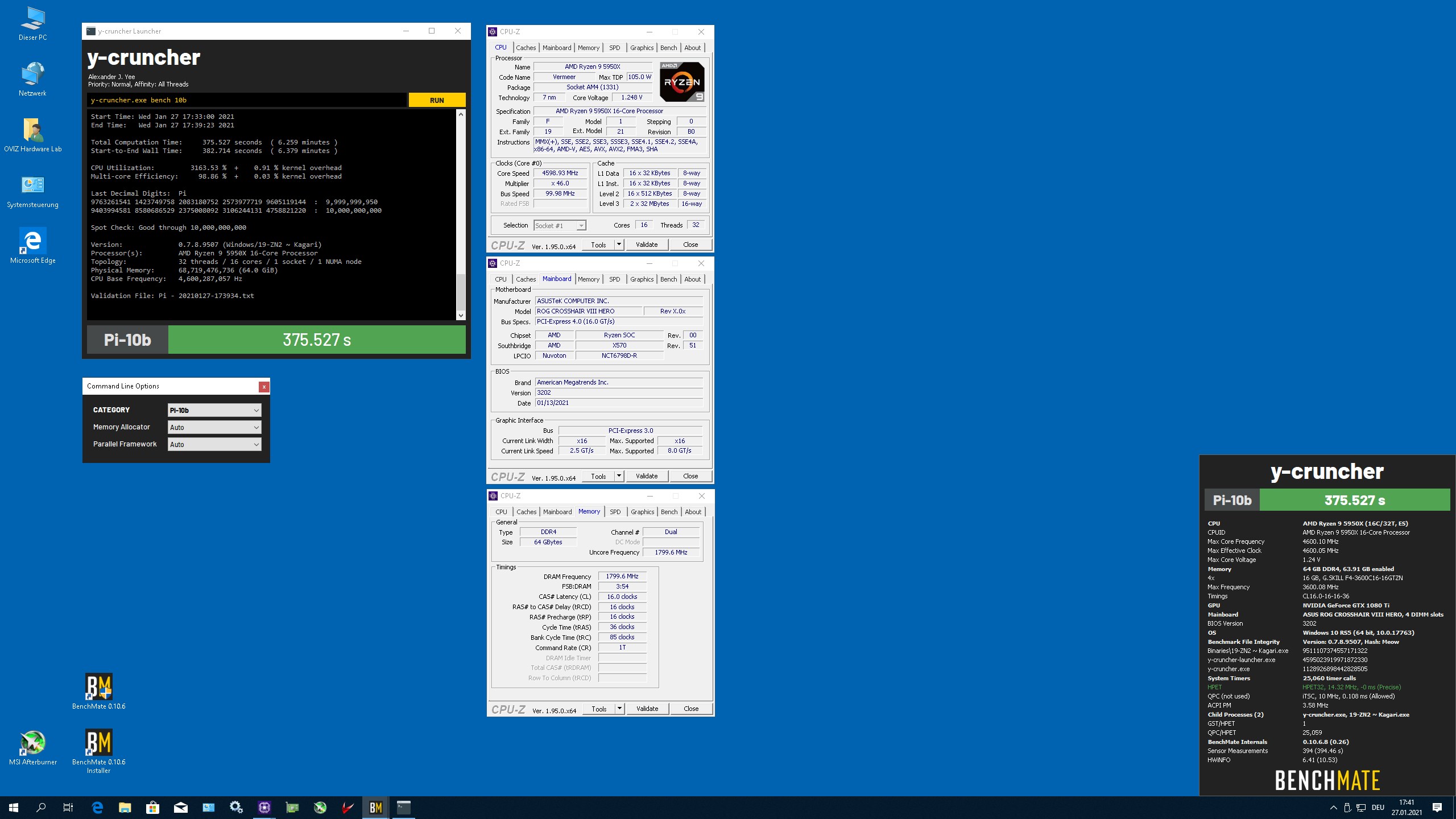
Task: Open Graphics tab in Mainboard CPU-Z window
Action: (x=642, y=279)
